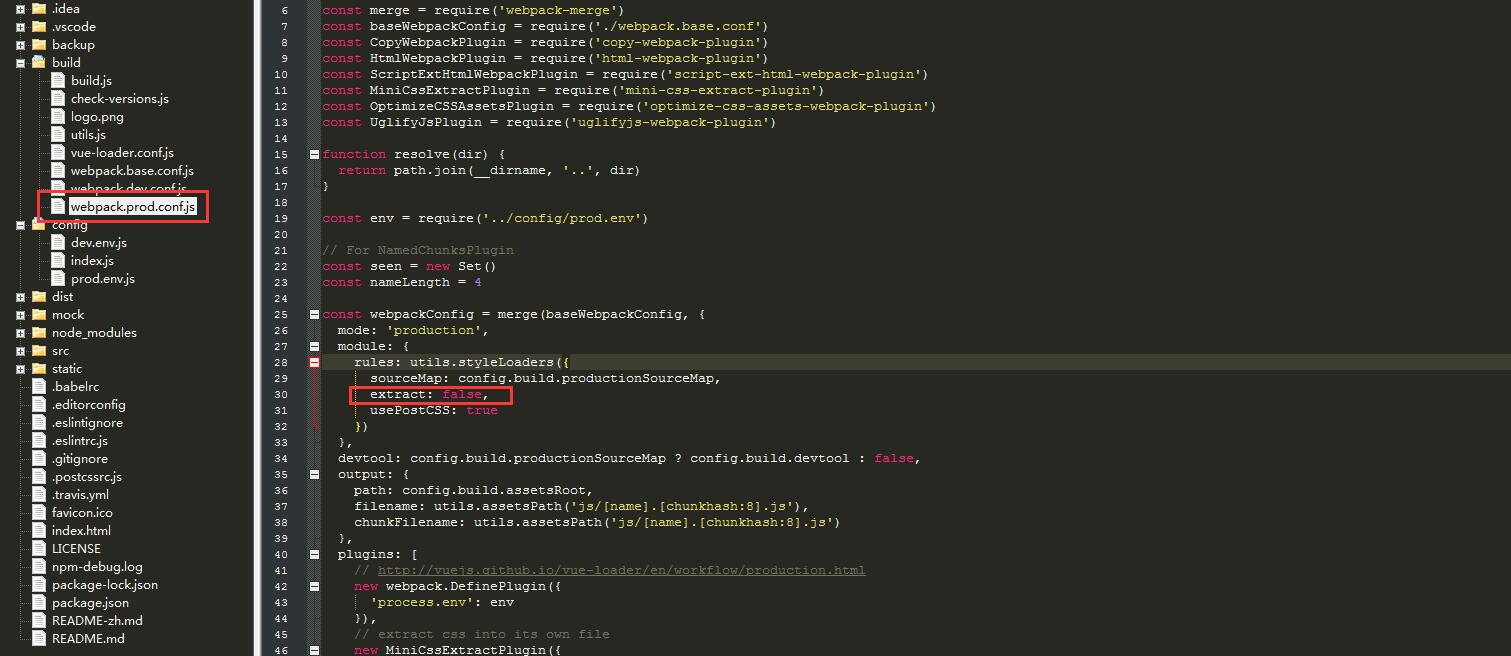The height and width of the screenshot is (656, 1511).
Task: Open npm-debug.log file
Action: pos(97,566)
